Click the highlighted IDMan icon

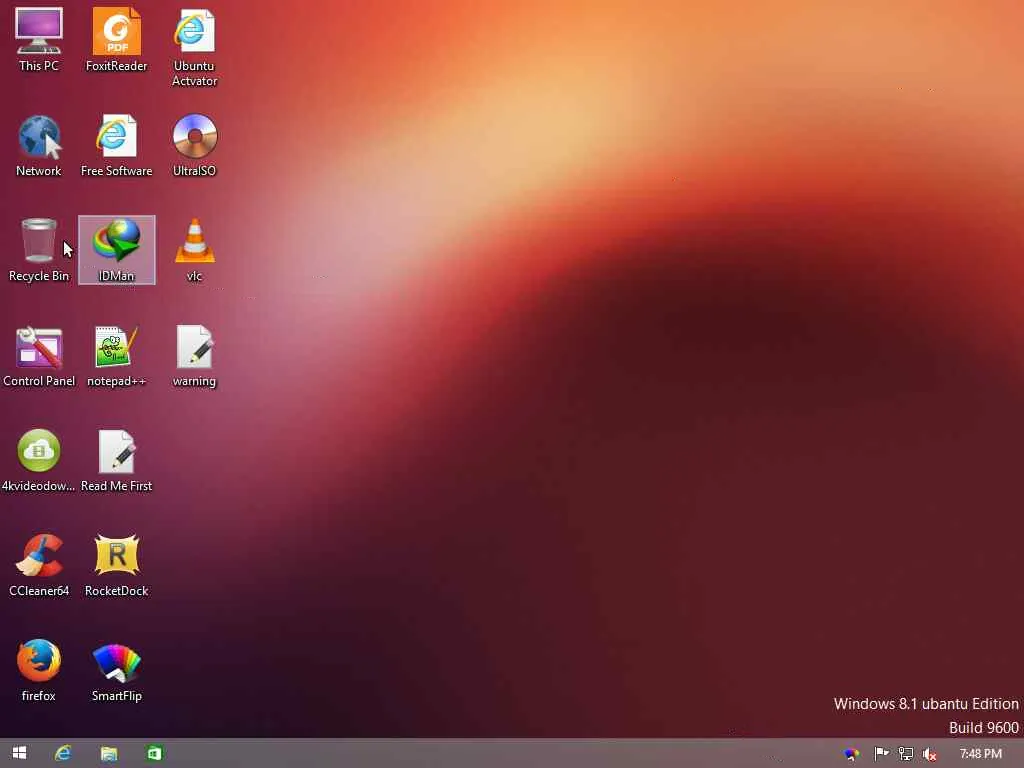click(116, 250)
